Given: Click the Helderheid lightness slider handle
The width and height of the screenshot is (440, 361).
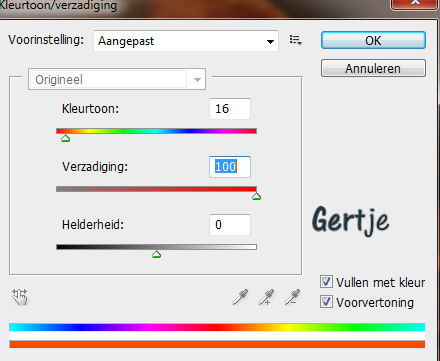Looking at the screenshot, I should tap(156, 254).
